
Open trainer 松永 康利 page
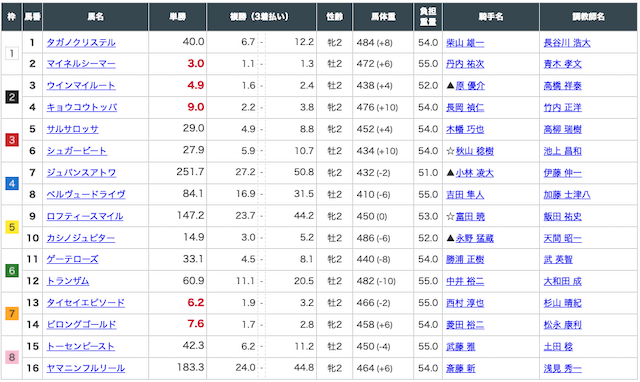(562, 325)
